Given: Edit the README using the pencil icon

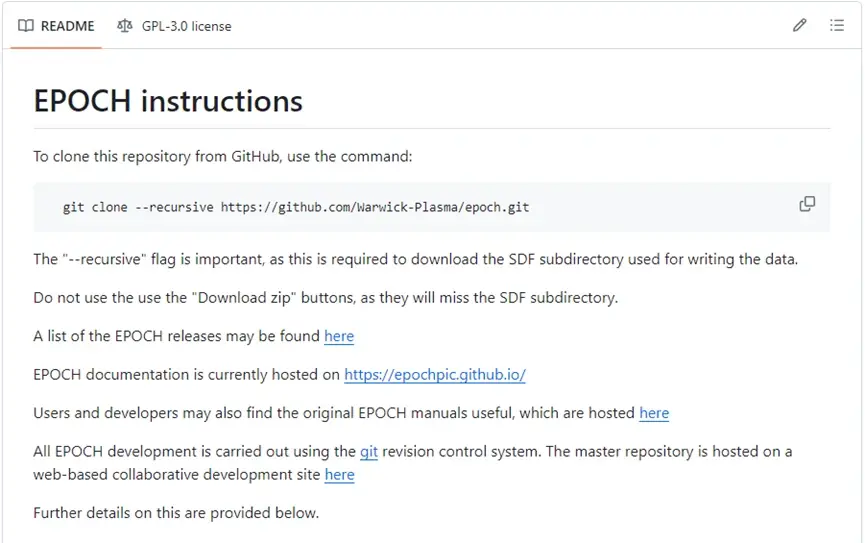Looking at the screenshot, I should coord(799,26).
